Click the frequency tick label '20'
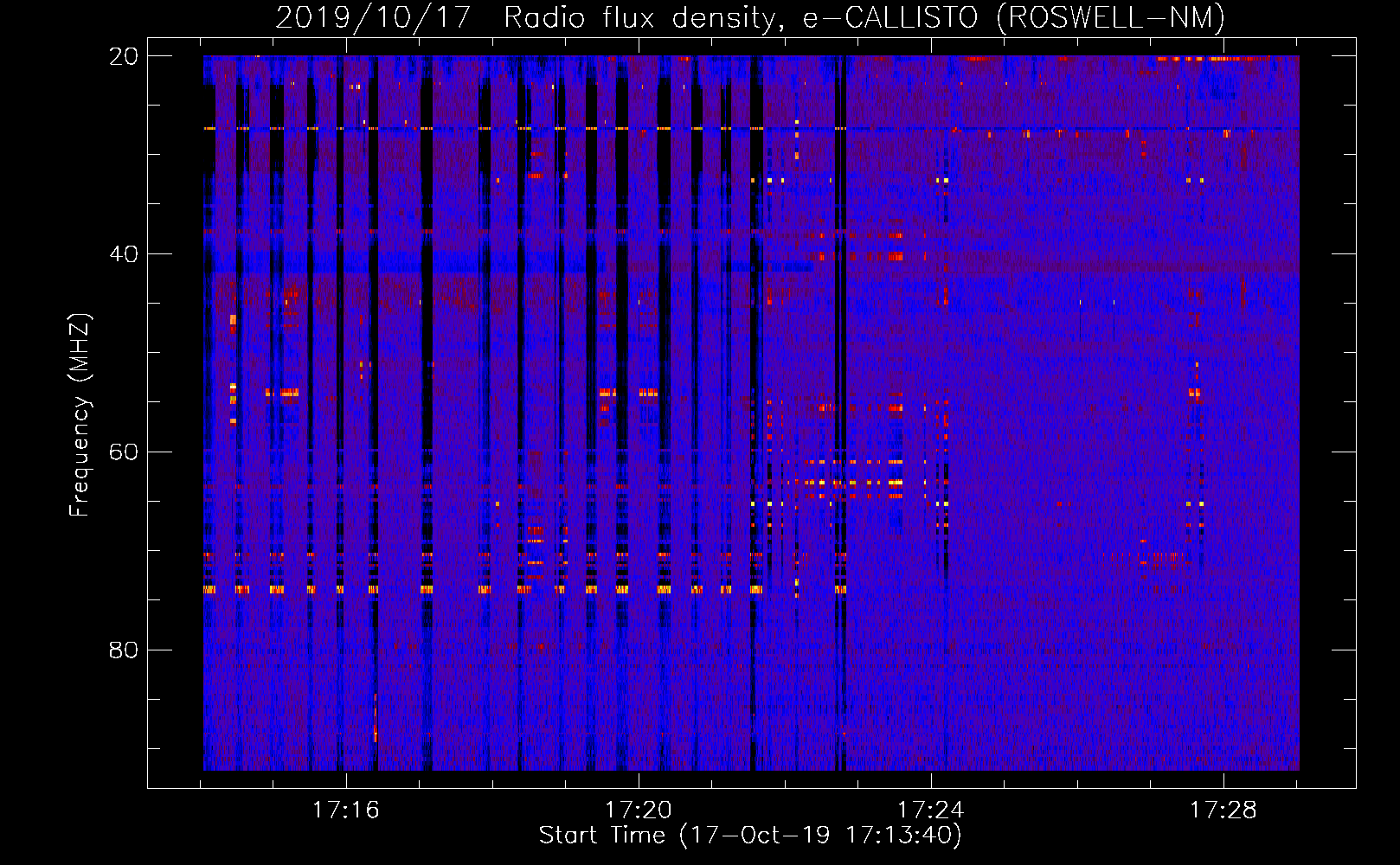Viewport: 1400px width, 865px height. 124,56
